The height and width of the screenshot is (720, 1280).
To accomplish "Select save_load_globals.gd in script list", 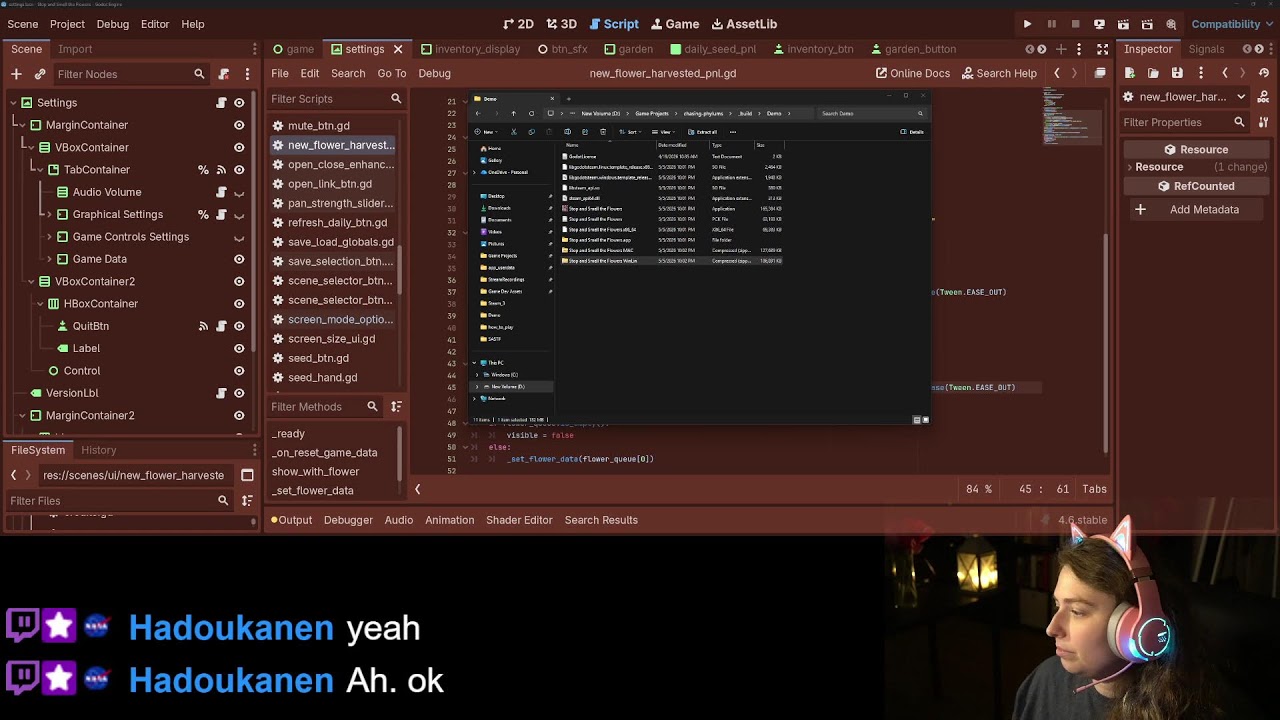I will click(334, 242).
